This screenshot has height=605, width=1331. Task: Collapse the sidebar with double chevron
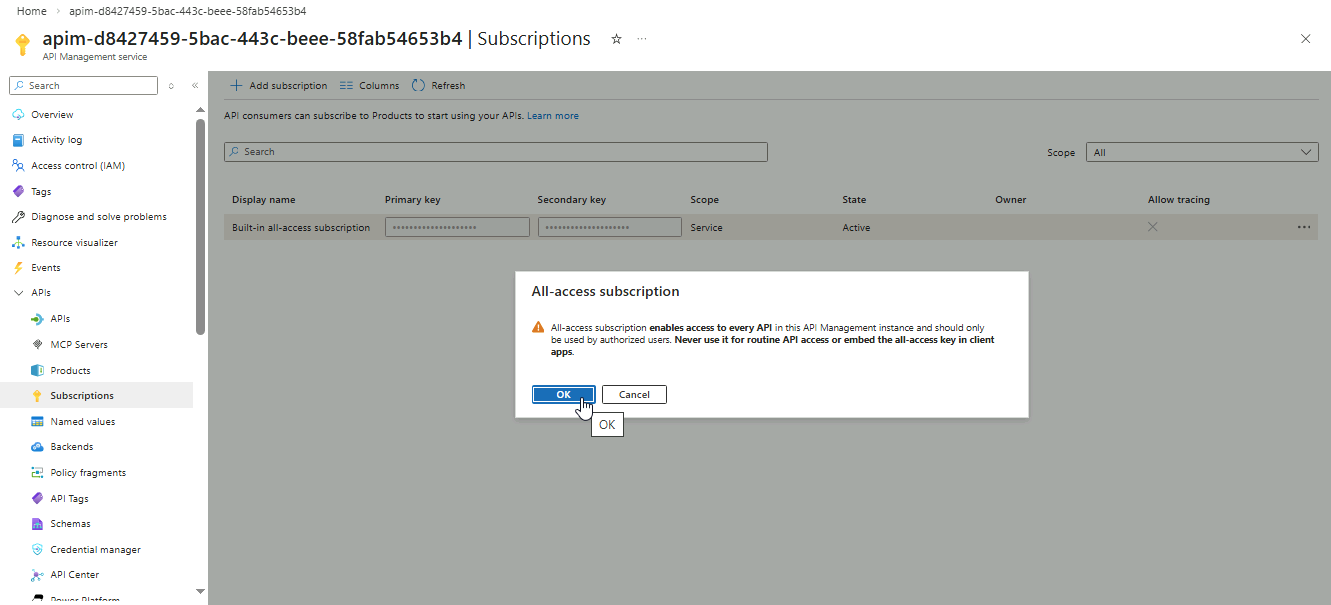[x=195, y=86]
